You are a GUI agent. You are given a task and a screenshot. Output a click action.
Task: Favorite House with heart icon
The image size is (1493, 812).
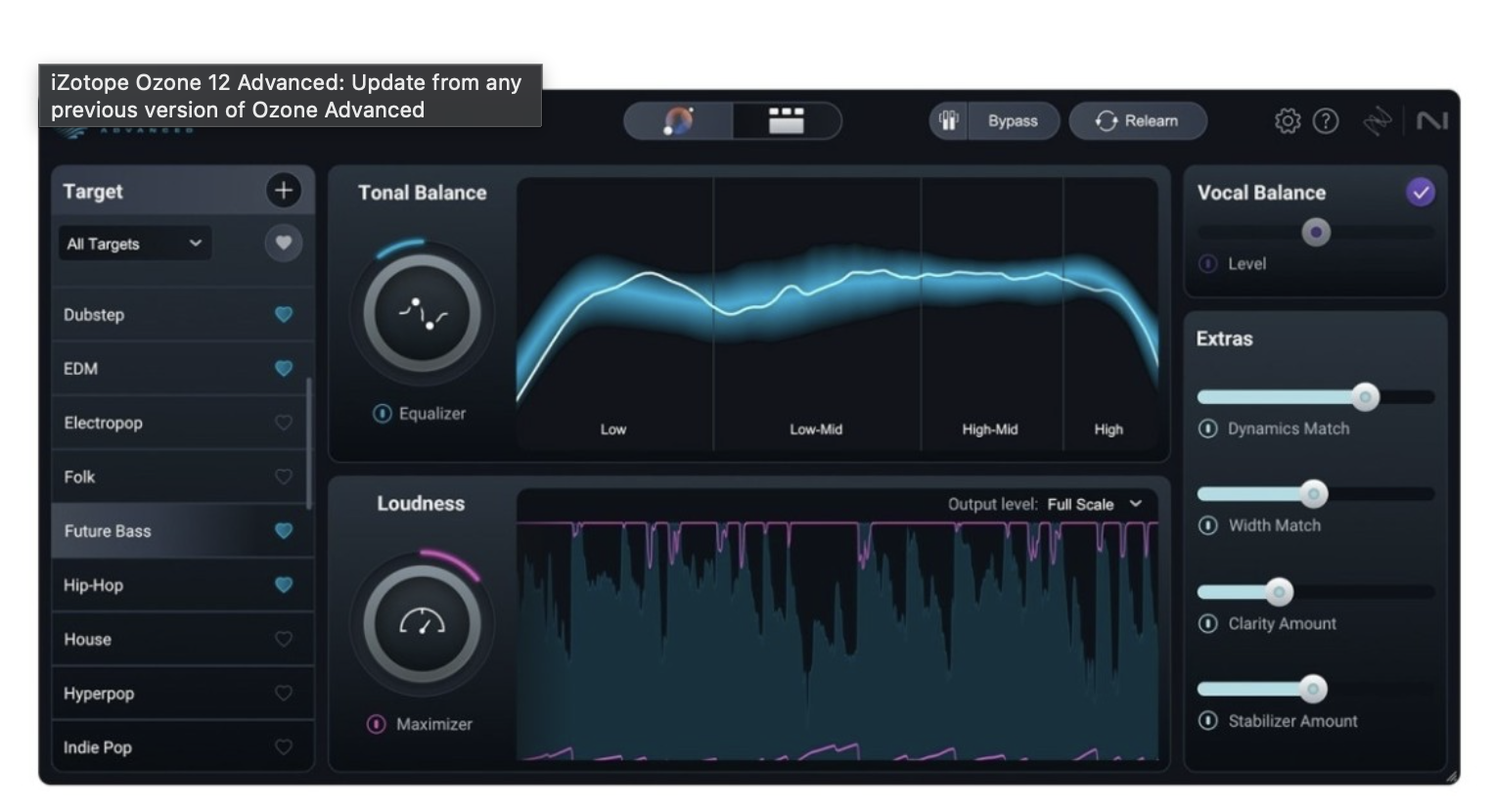coord(284,639)
